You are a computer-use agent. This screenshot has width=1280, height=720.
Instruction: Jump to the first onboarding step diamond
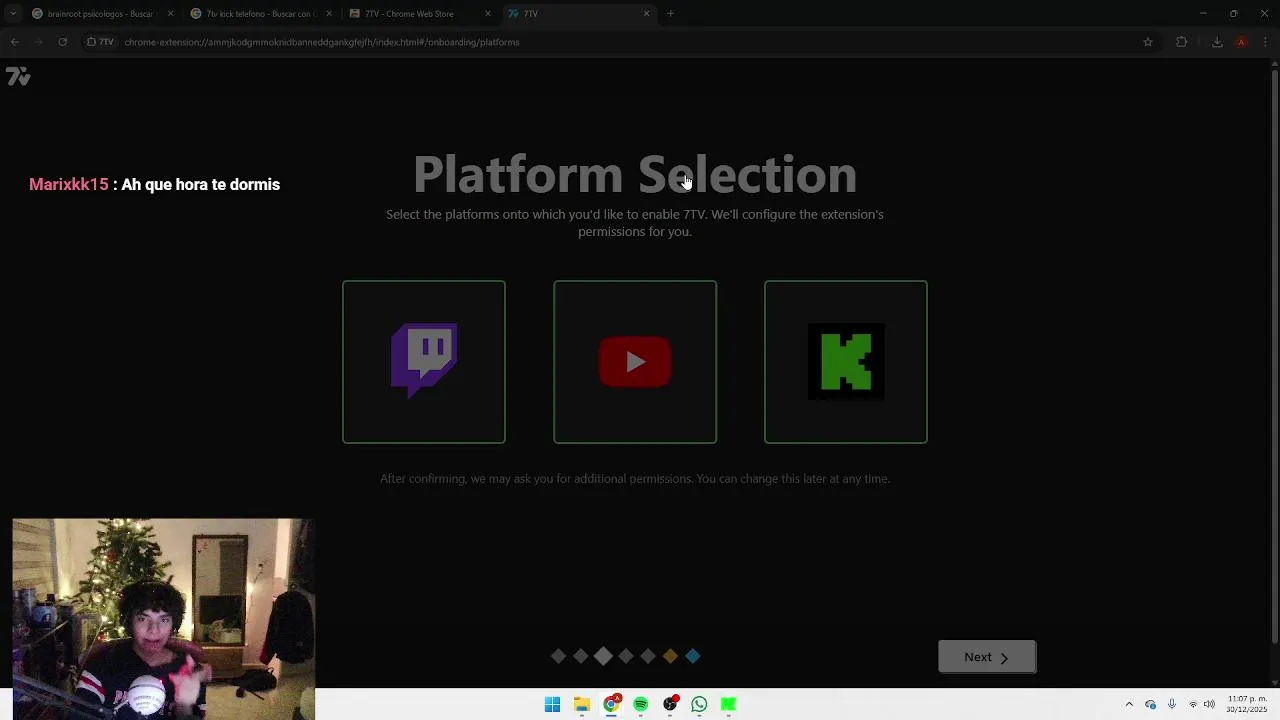(x=558, y=656)
